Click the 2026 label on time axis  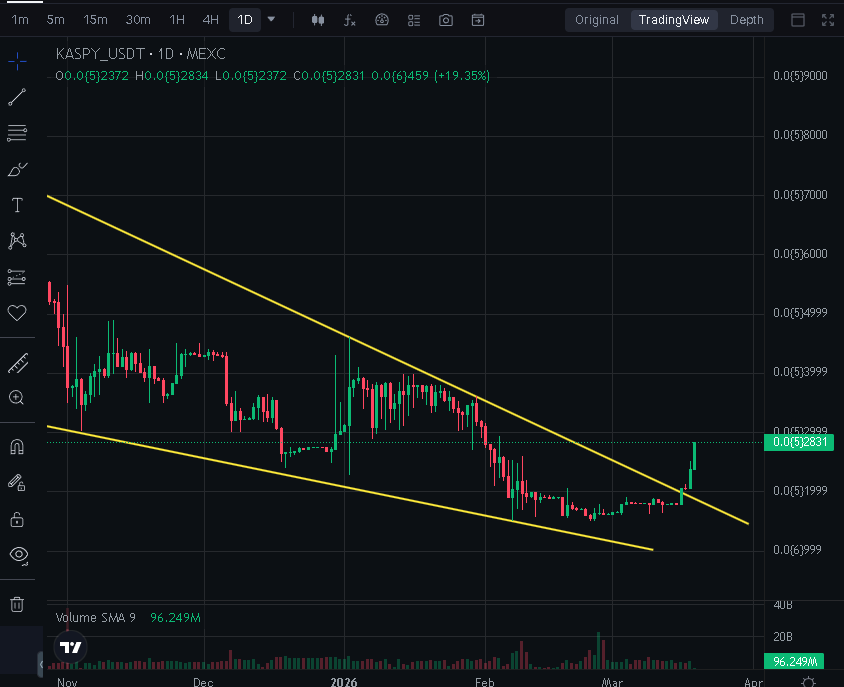[x=344, y=682]
